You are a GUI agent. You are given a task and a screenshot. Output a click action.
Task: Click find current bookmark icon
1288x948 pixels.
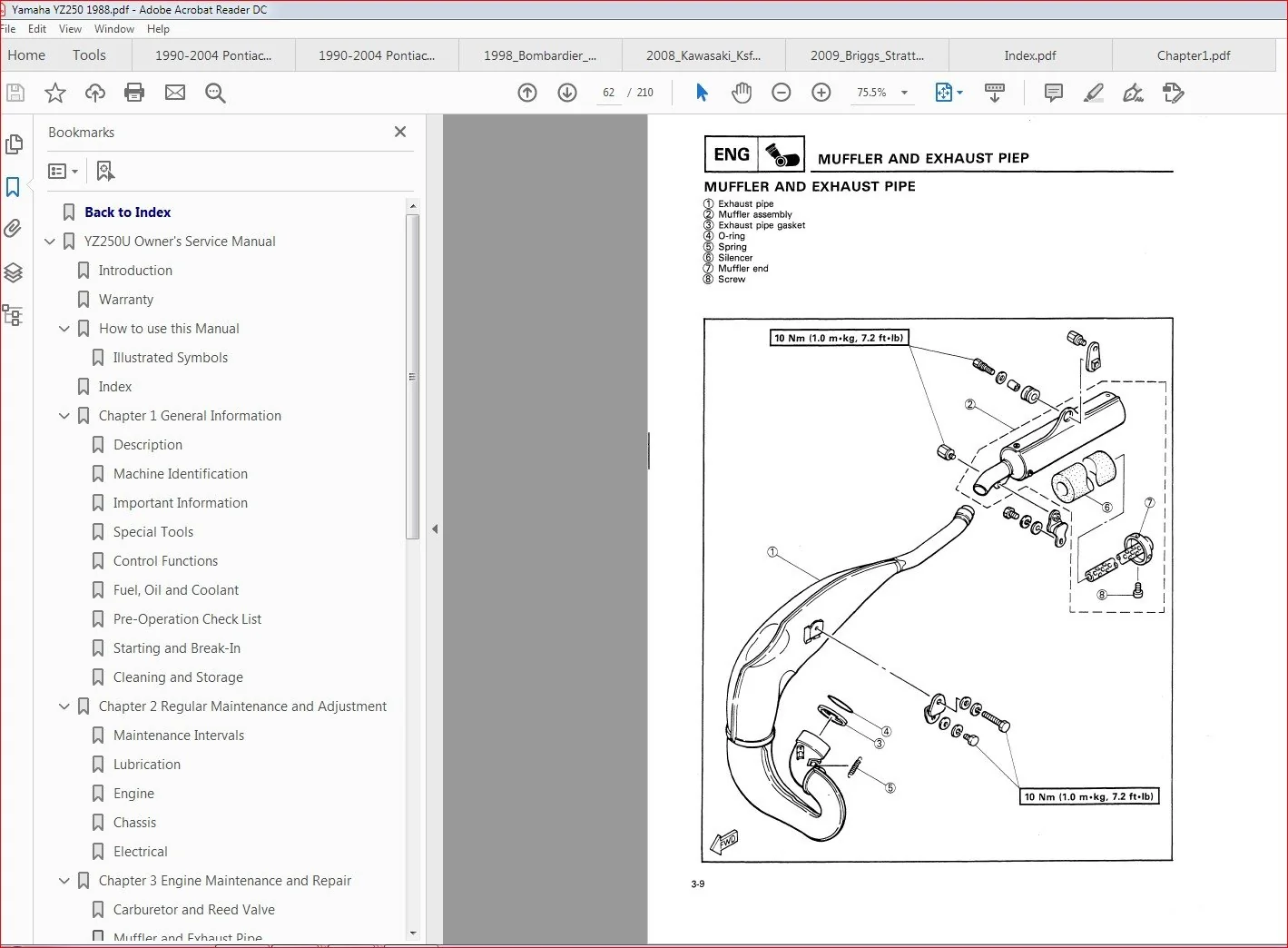click(105, 171)
